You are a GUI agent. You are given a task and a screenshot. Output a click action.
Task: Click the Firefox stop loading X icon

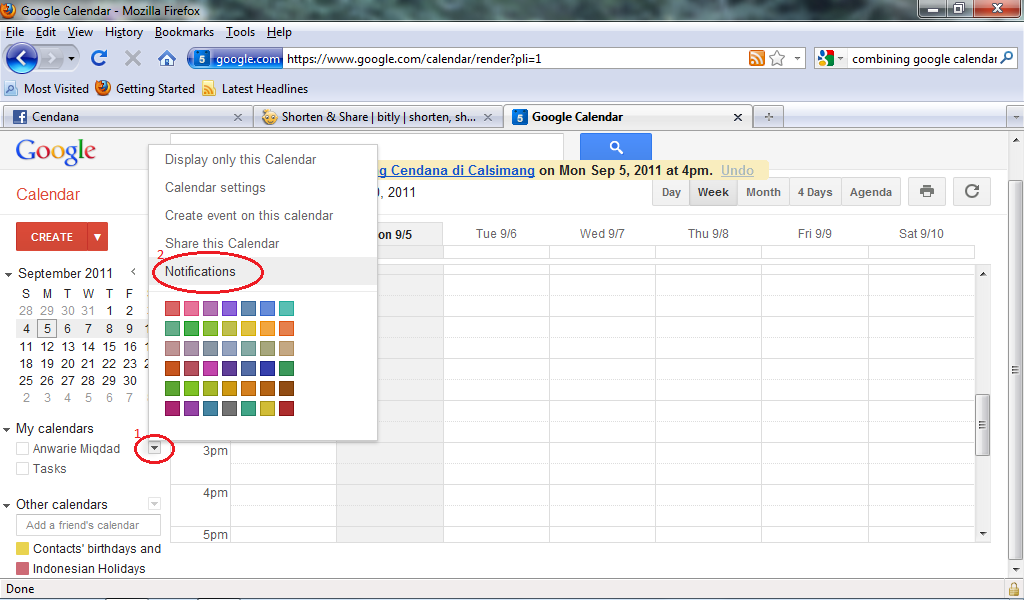point(133,59)
